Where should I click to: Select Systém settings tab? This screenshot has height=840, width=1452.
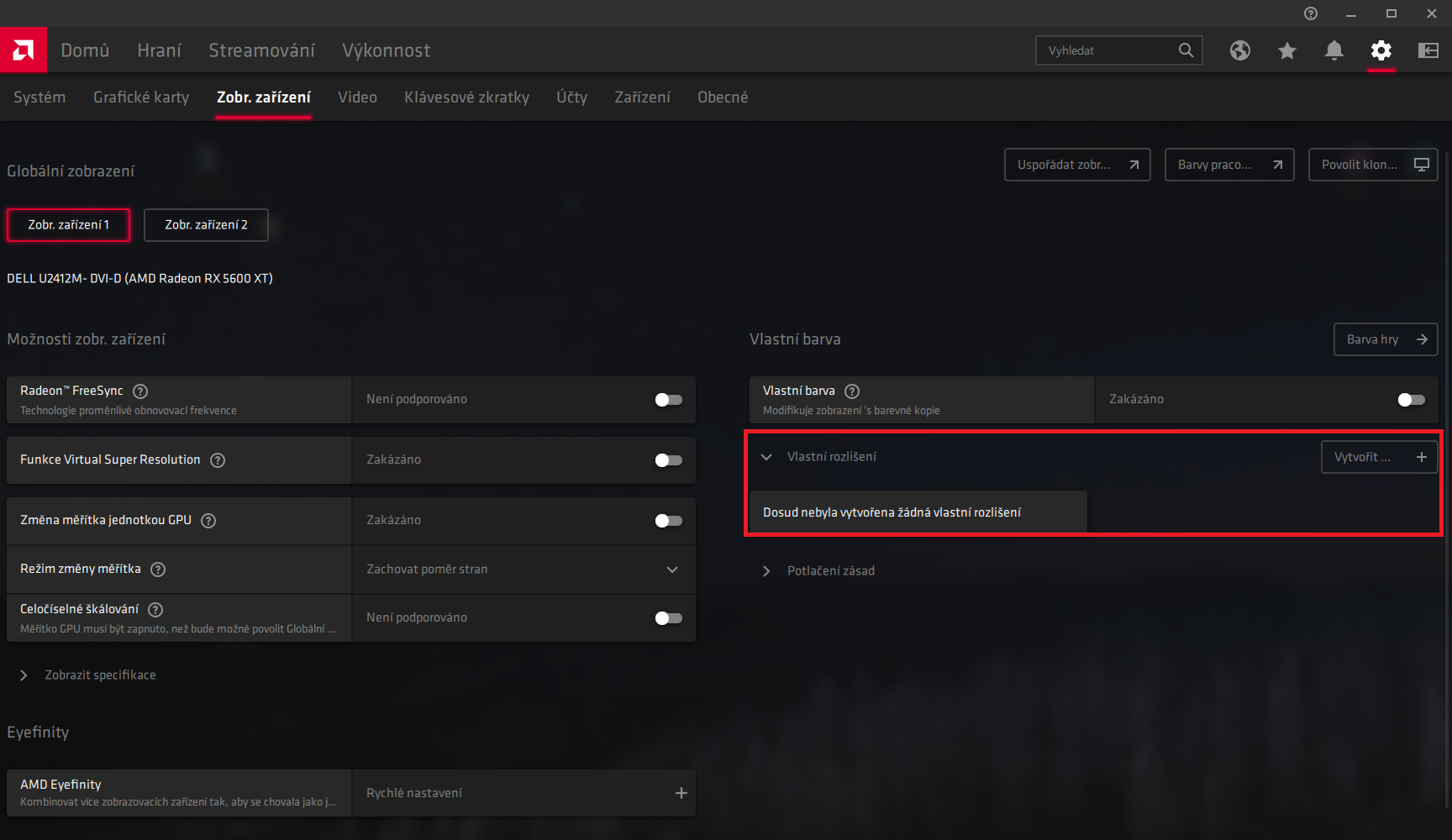coord(39,97)
